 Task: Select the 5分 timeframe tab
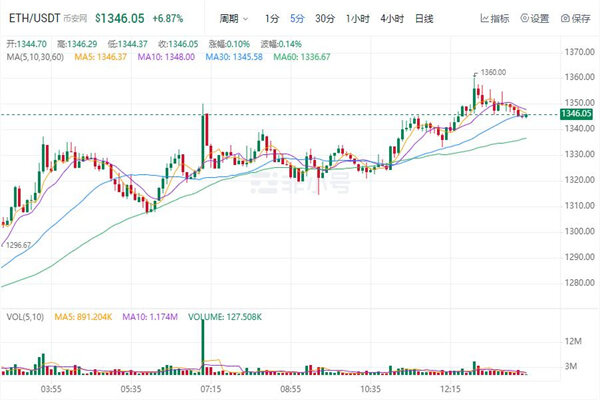pyautogui.click(x=297, y=19)
